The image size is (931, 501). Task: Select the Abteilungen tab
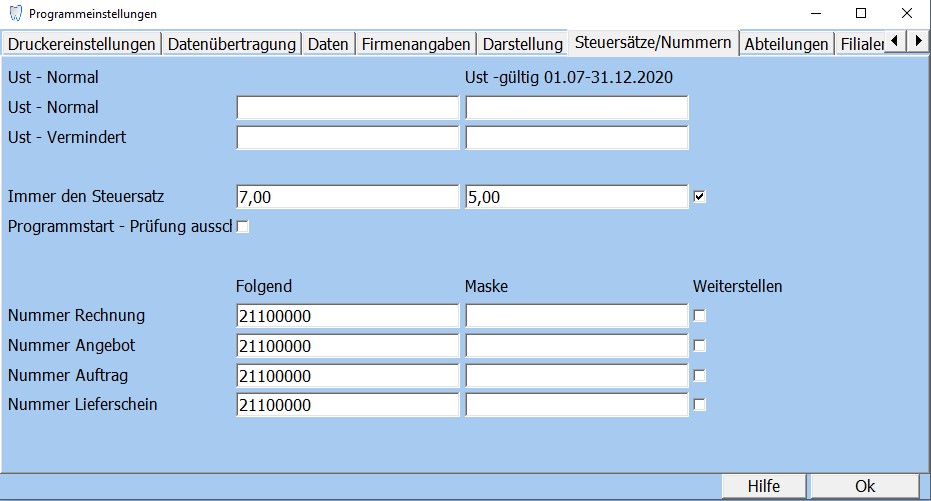(786, 44)
